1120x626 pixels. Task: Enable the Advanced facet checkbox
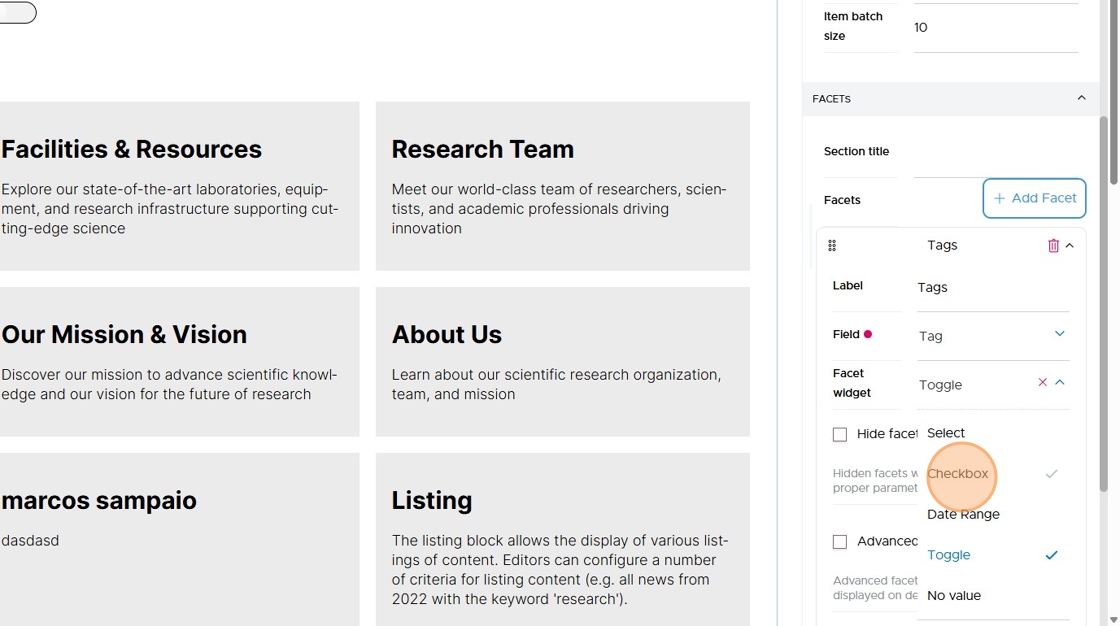840,542
